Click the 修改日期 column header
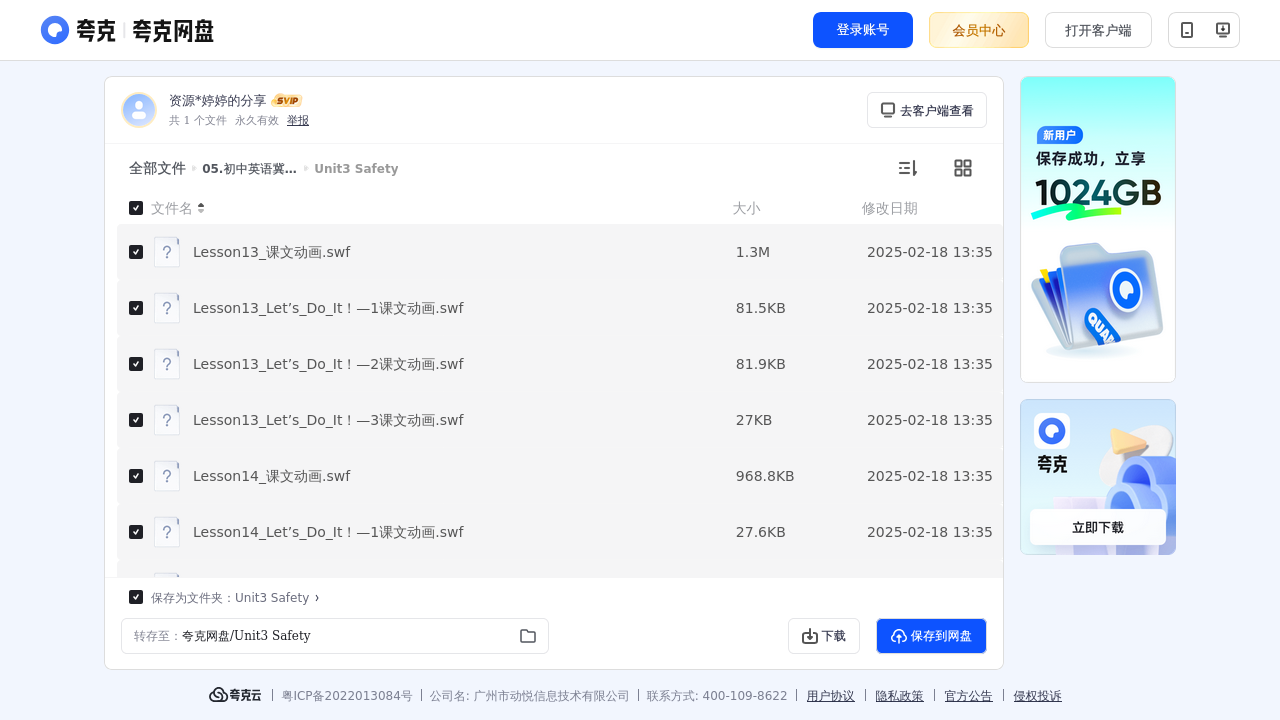The width and height of the screenshot is (1280, 720). [x=890, y=208]
